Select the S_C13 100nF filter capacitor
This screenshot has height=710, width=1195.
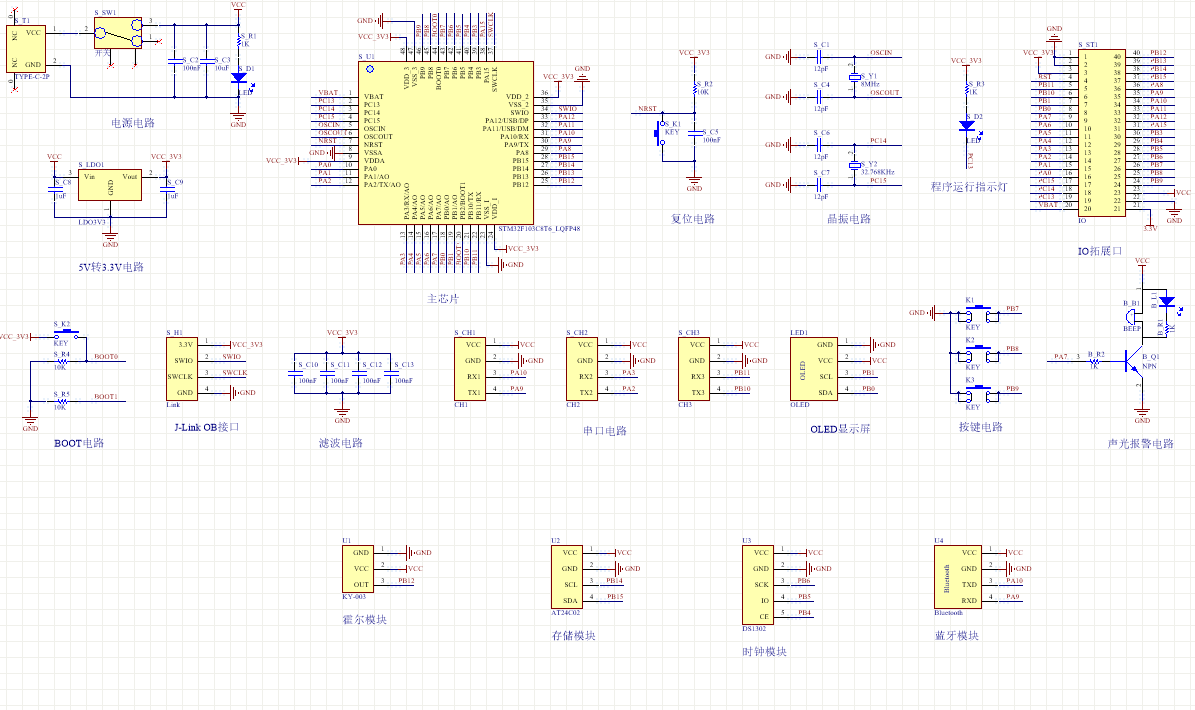point(390,373)
